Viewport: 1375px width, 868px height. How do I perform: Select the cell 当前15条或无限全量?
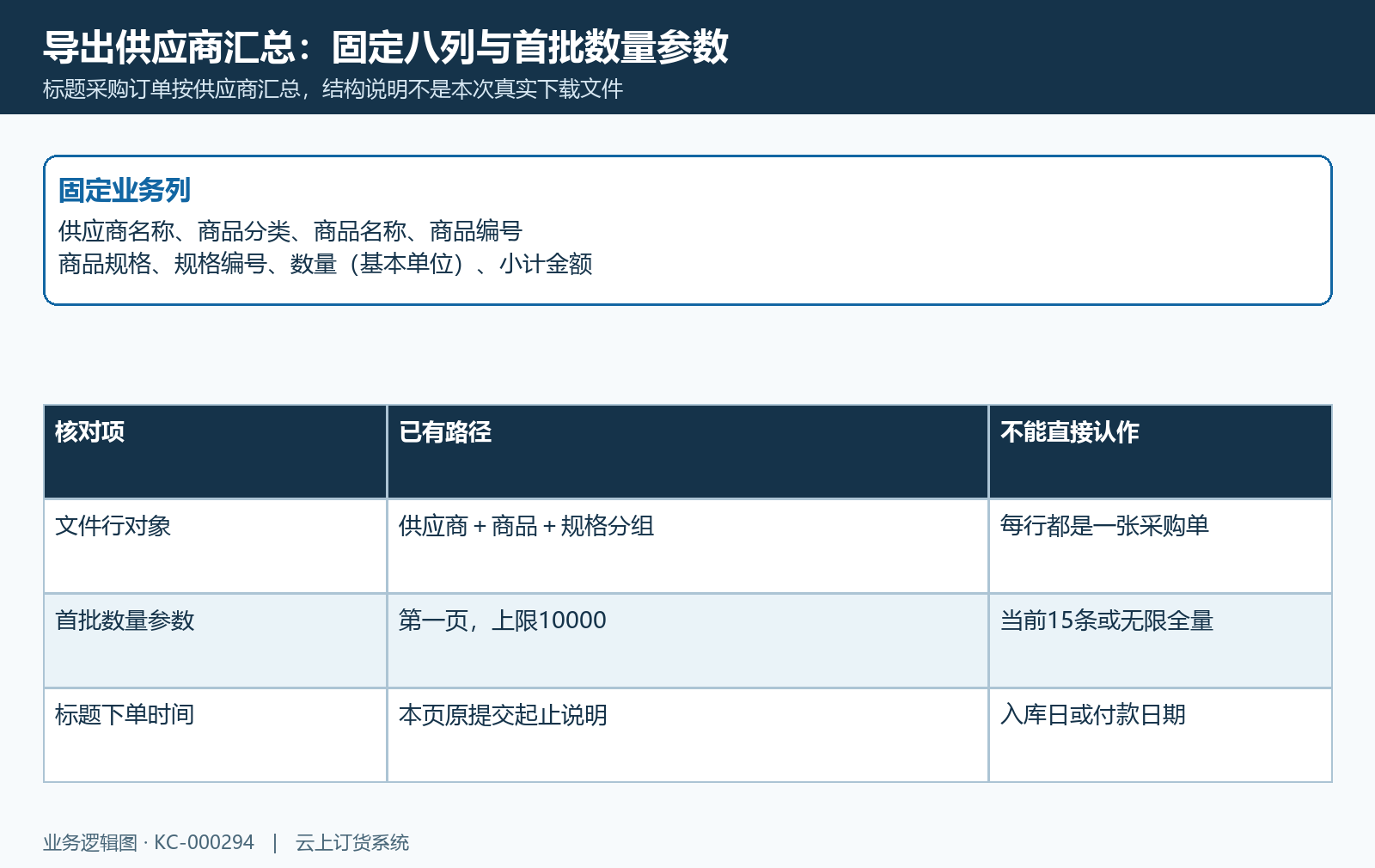click(1160, 640)
